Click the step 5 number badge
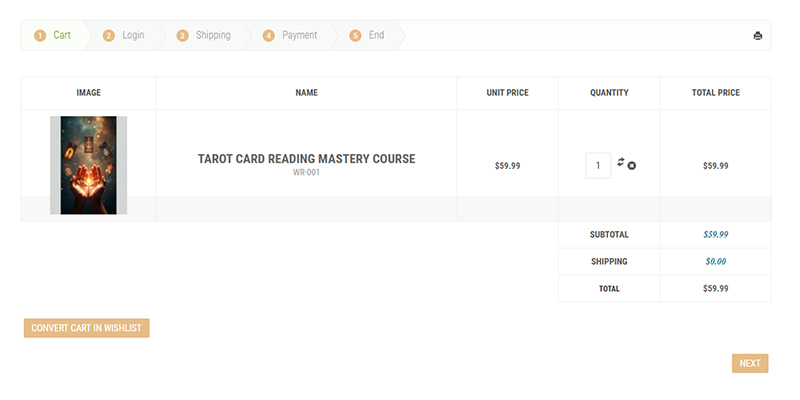Viewport: 800px width, 400px height. coord(355,36)
